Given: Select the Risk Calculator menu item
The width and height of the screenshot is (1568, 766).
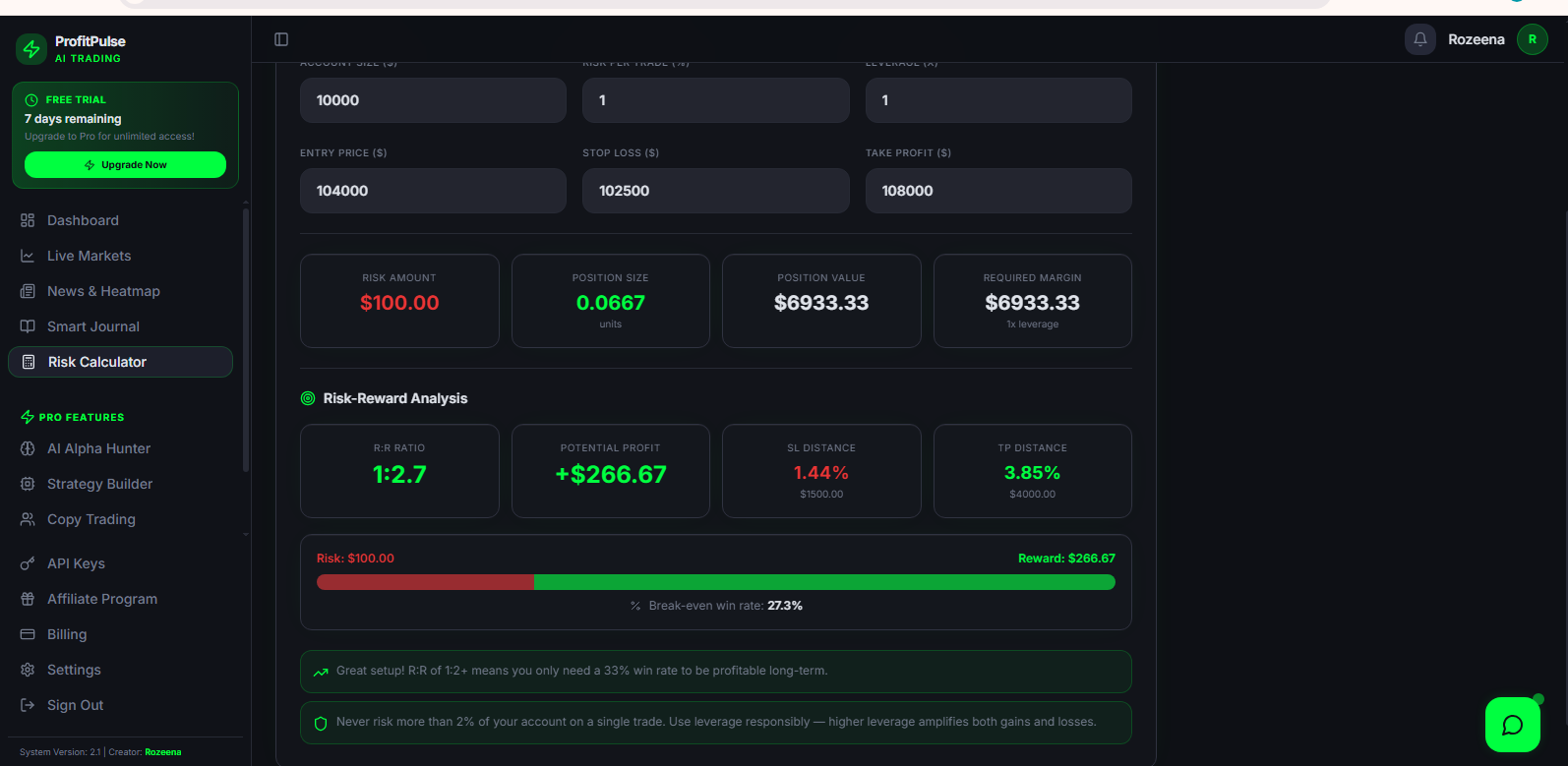Looking at the screenshot, I should (120, 362).
